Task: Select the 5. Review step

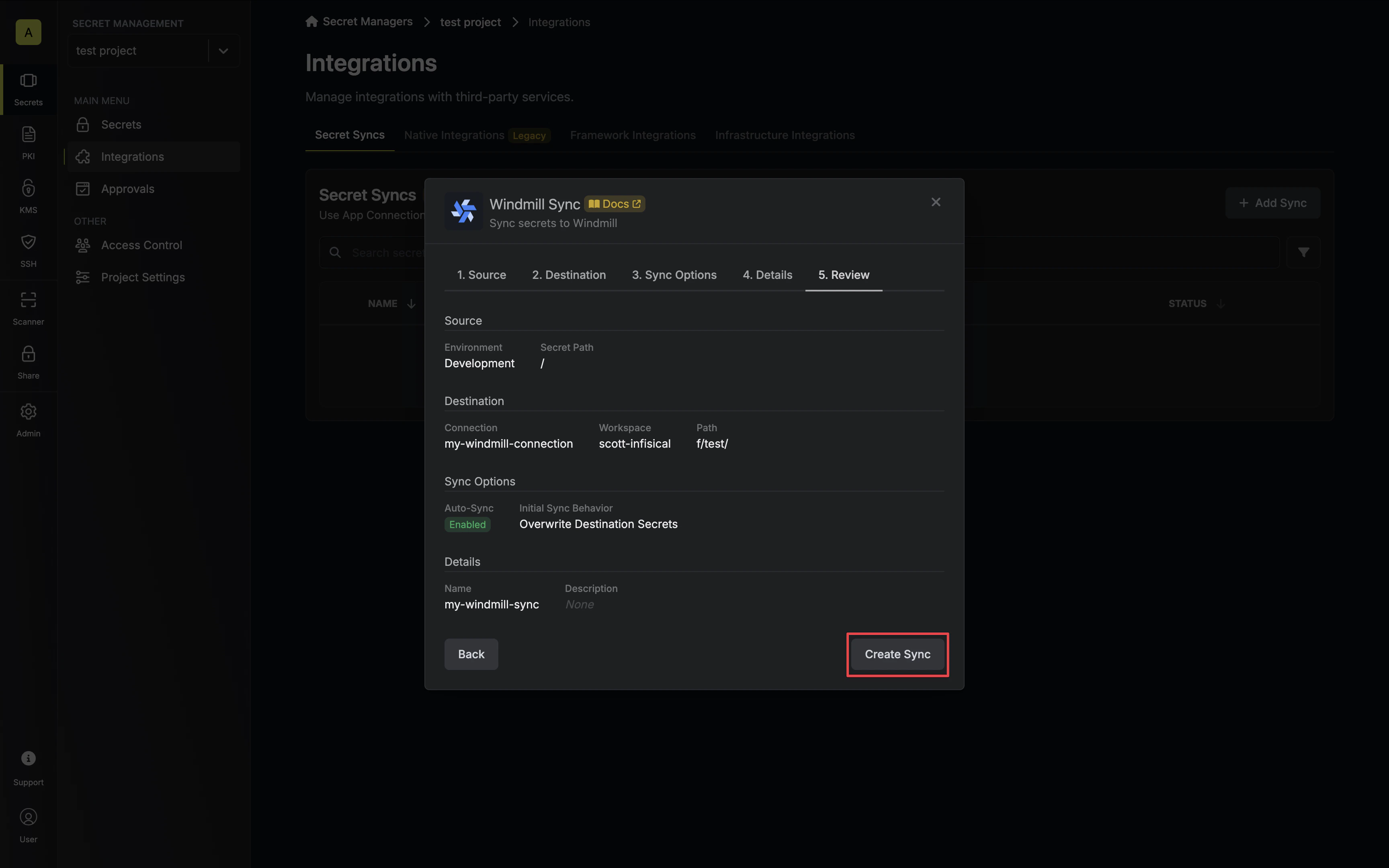Action: (844, 275)
